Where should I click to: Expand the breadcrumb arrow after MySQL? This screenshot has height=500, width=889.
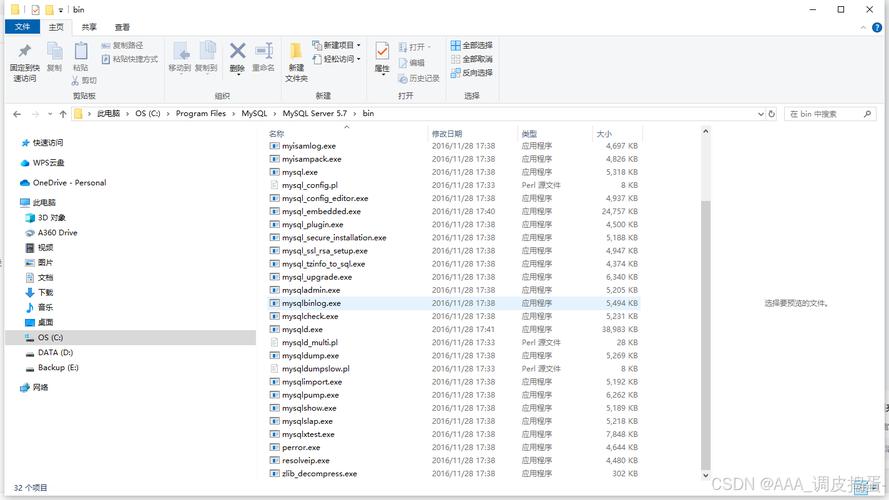(274, 114)
